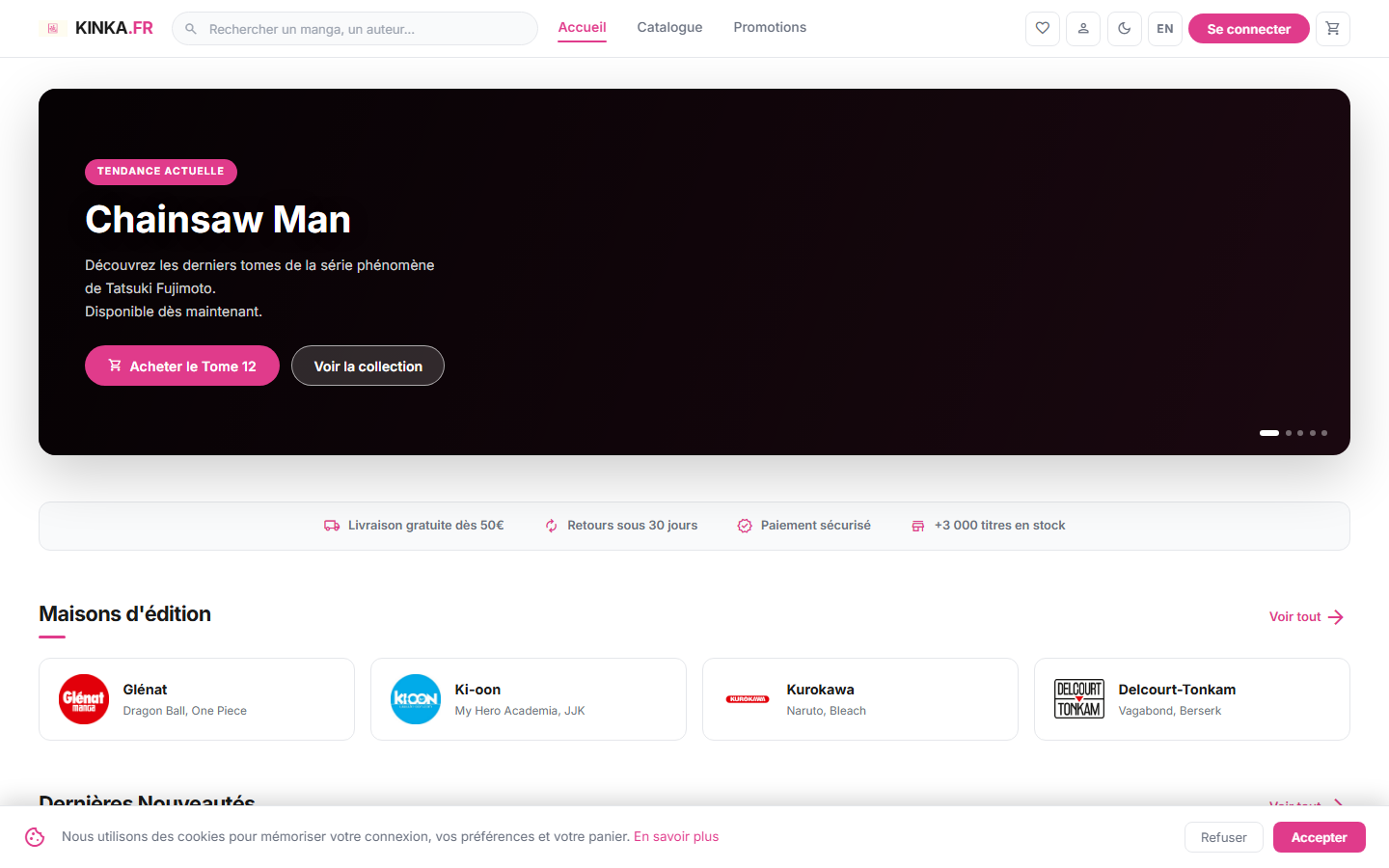This screenshot has width=1389, height=868.
Task: Open the Kurokawa publisher name
Action: (821, 690)
